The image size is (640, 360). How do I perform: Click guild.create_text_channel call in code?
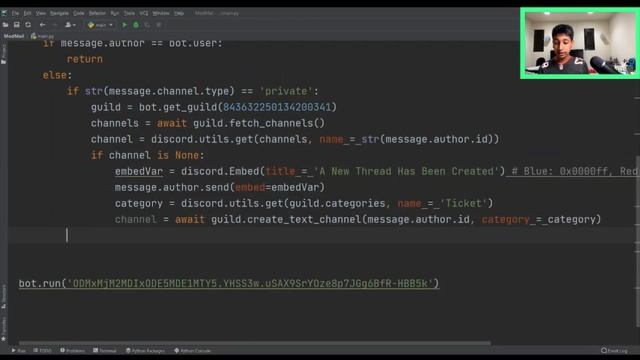click(x=286, y=219)
